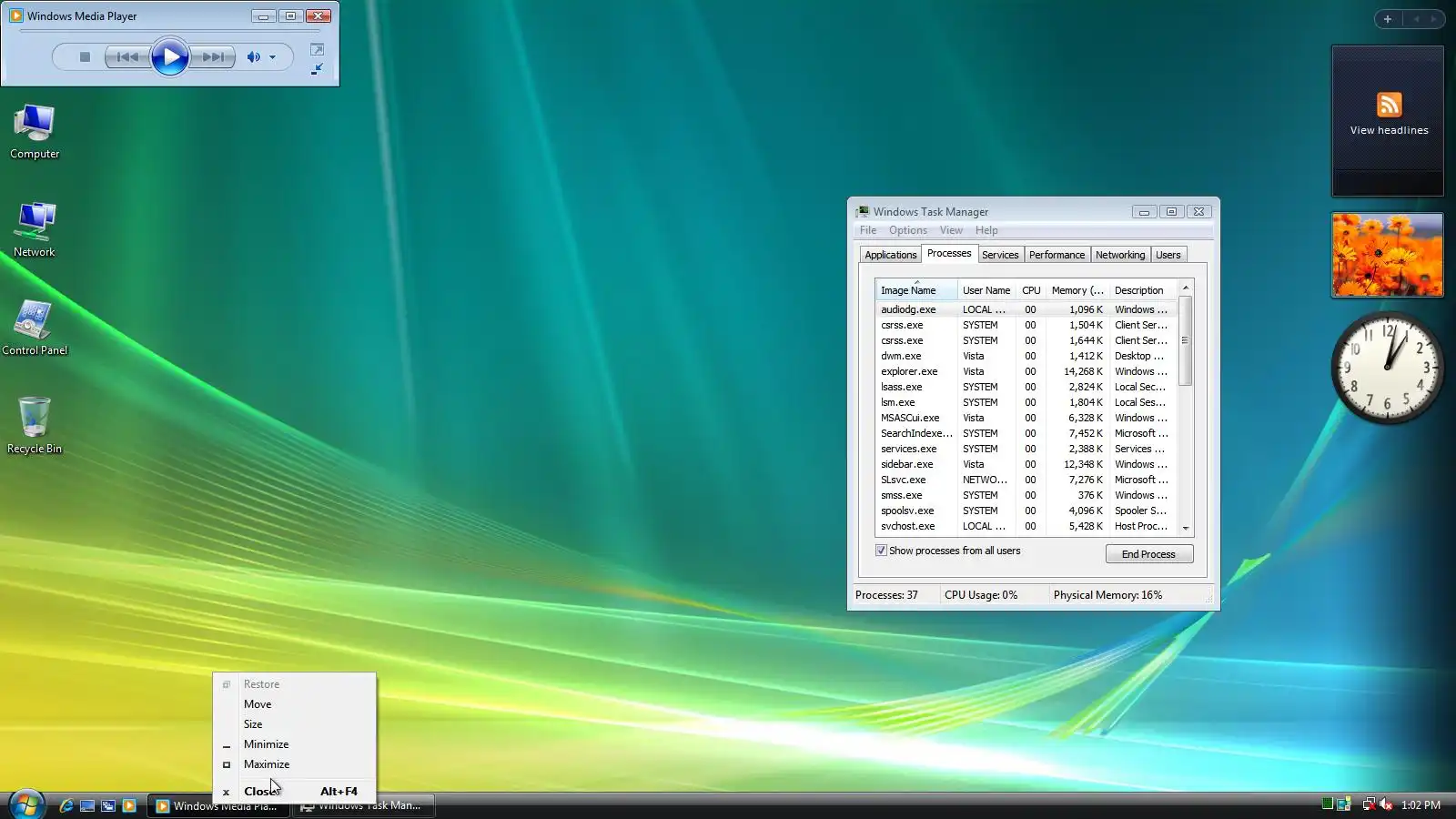Viewport: 1456px width, 819px height.
Task: Select the Control Panel desktop icon
Action: pyautogui.click(x=35, y=329)
